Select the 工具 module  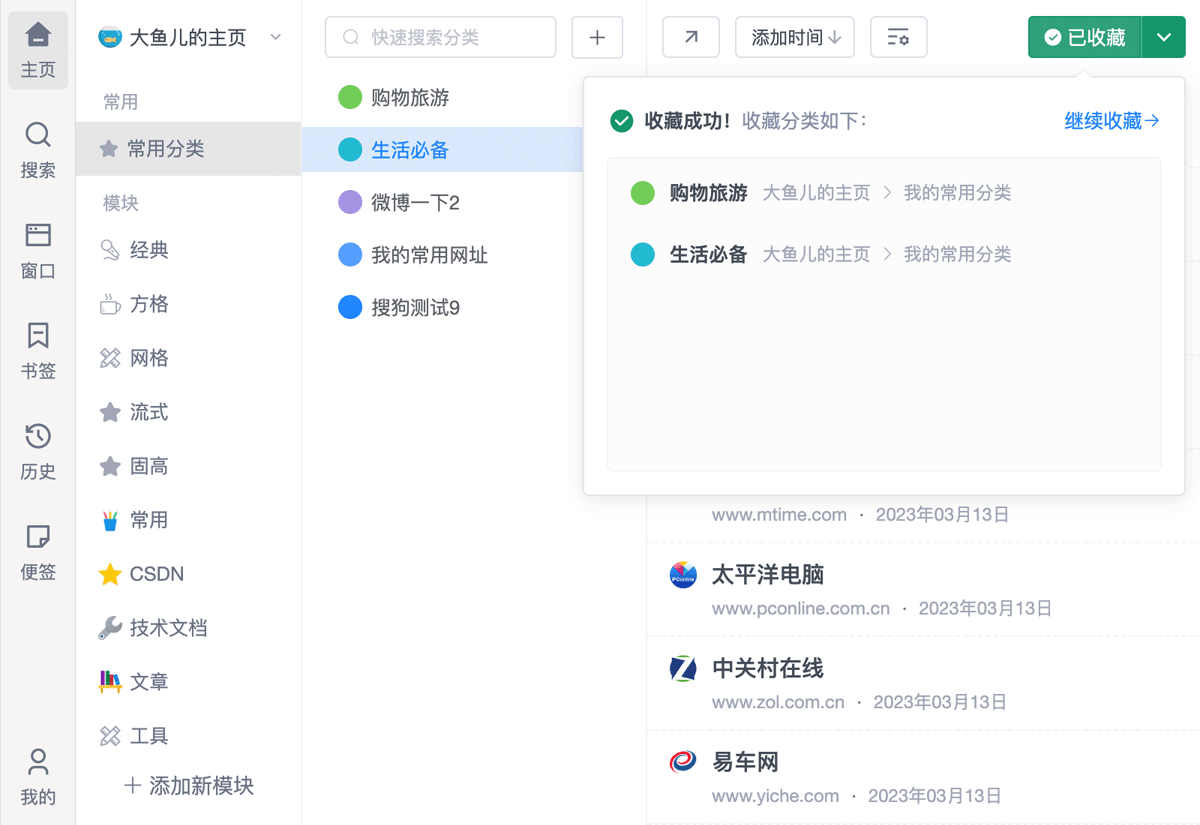tap(188, 736)
